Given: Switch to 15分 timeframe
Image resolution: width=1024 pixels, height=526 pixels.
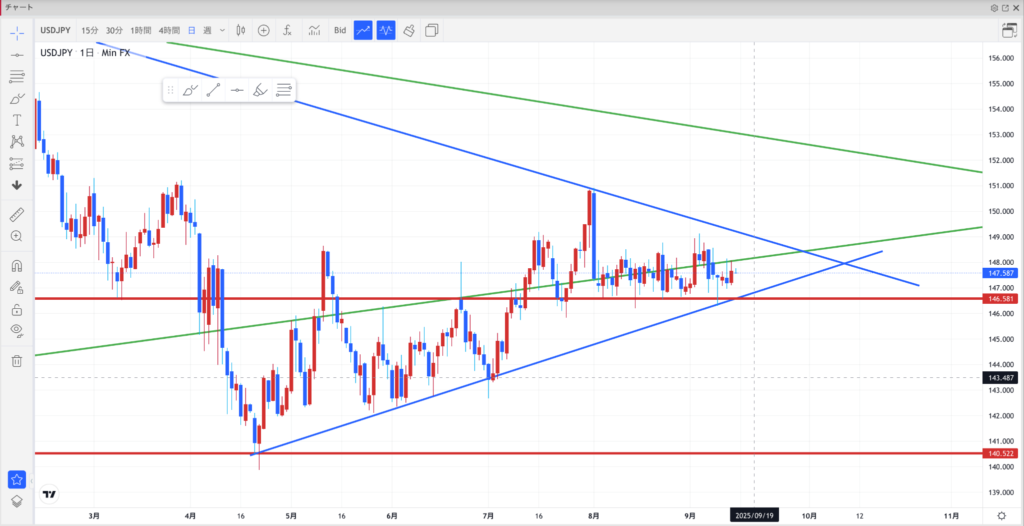Looking at the screenshot, I should tap(89, 30).
